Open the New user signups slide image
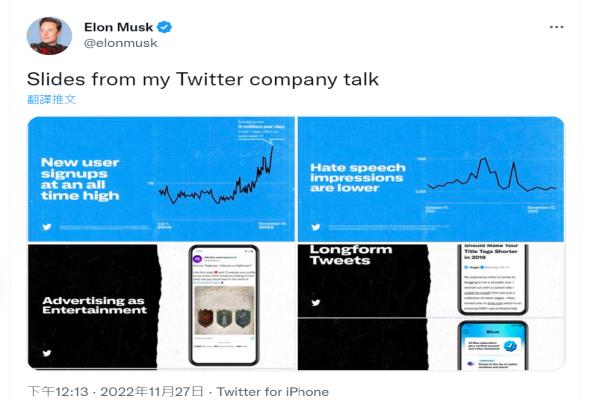Image resolution: width=600 pixels, height=400 pixels. point(161,179)
